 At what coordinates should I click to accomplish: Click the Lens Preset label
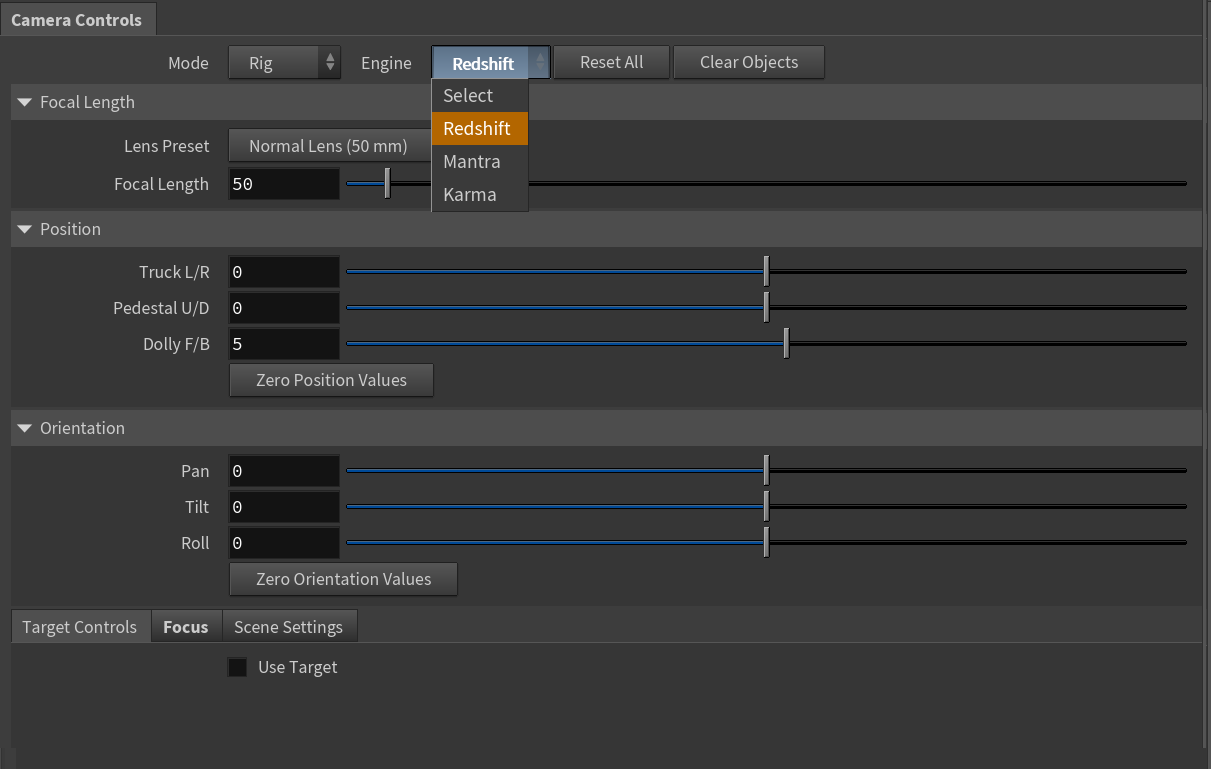click(x=167, y=146)
